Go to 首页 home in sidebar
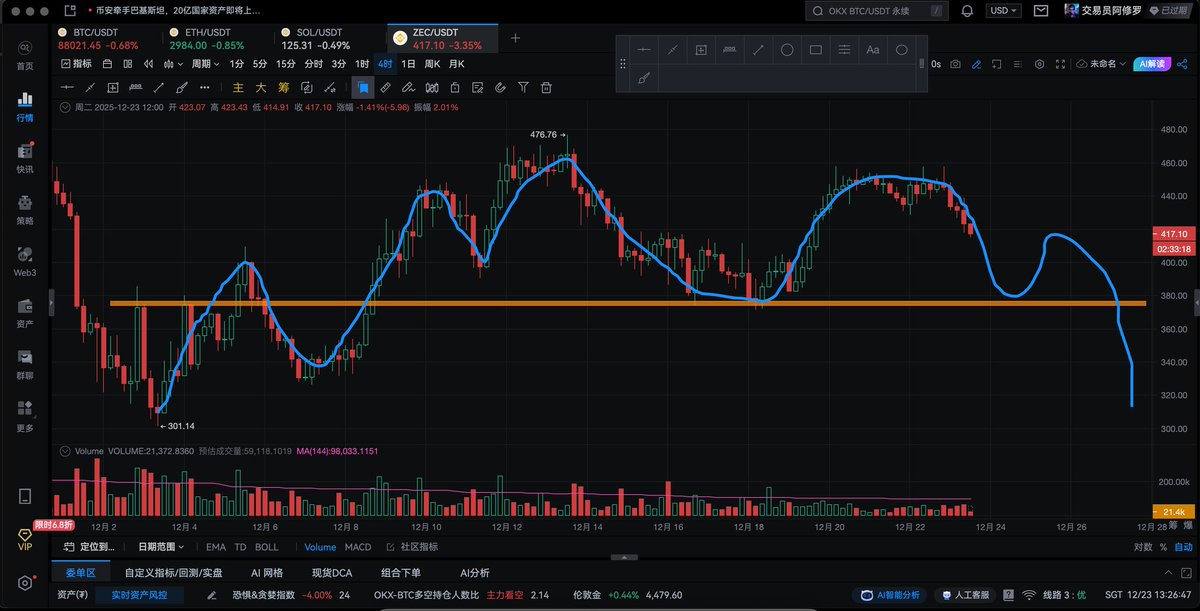Viewport: 1200px width, 611px height. [x=24, y=54]
